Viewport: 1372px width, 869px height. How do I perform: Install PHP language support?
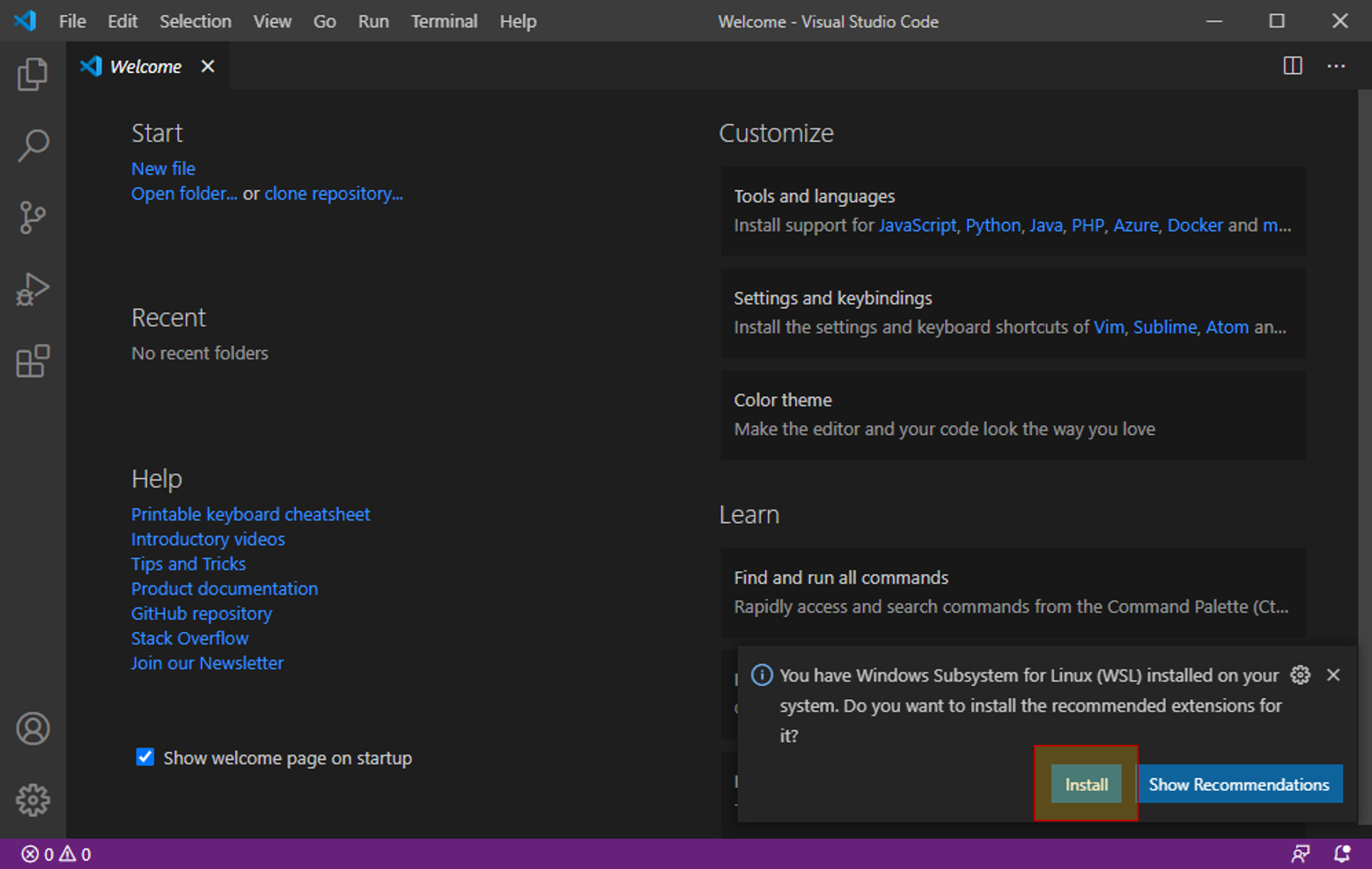1088,225
